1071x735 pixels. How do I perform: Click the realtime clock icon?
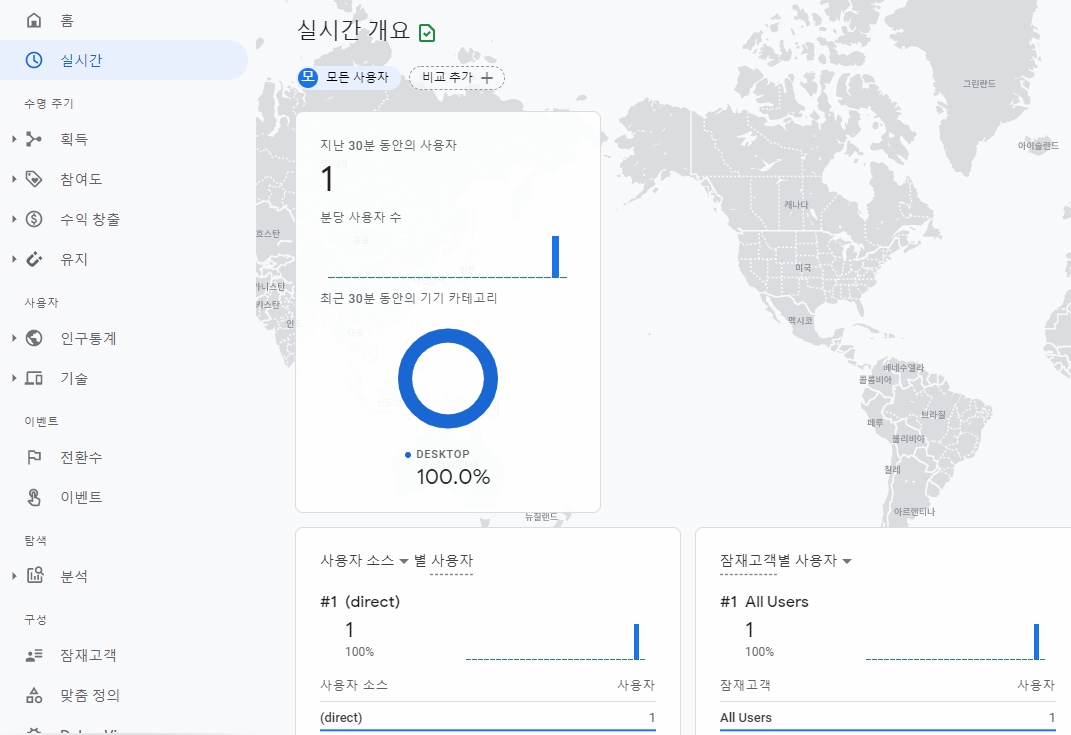coord(33,60)
